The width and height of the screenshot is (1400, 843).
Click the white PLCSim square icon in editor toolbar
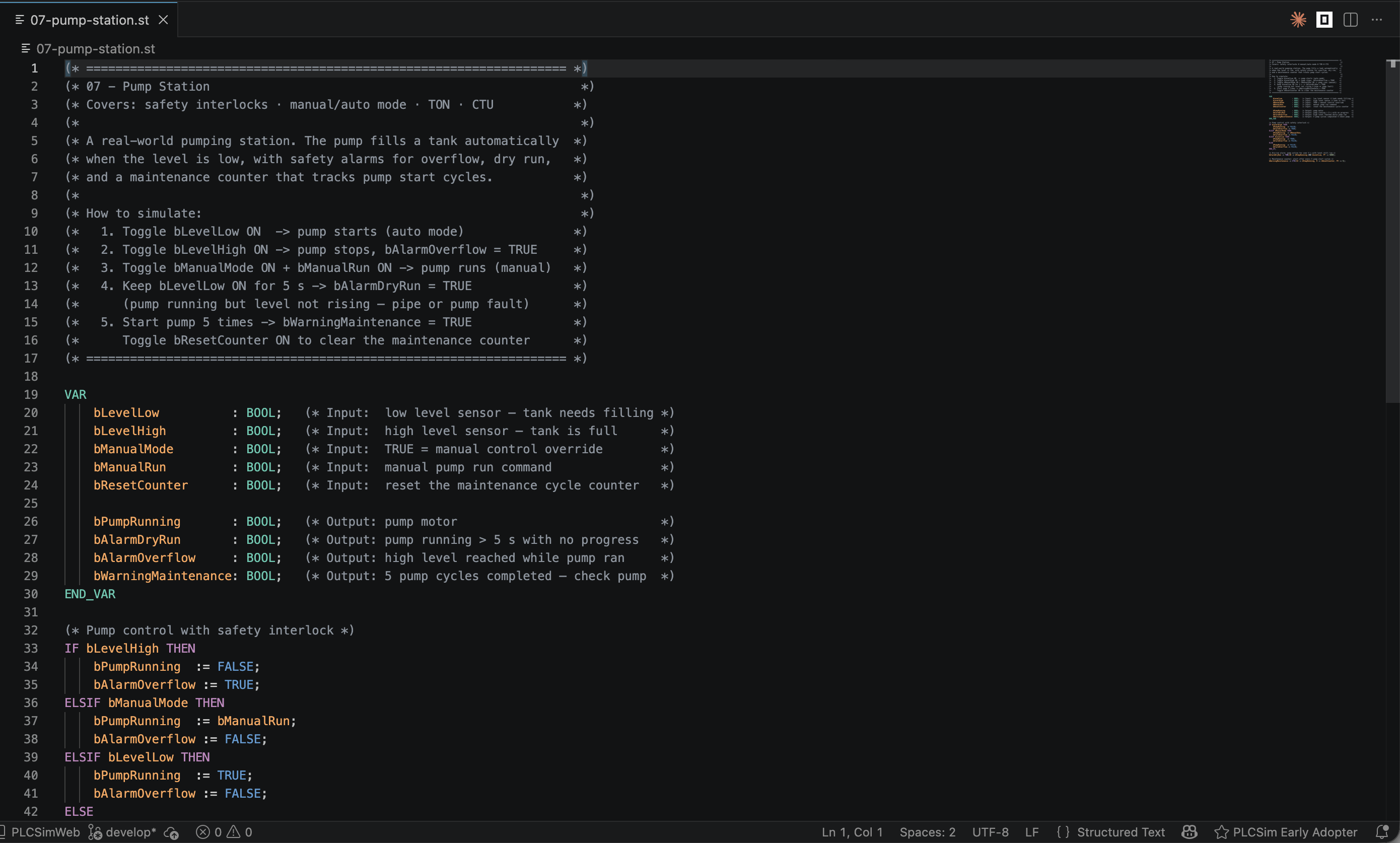coord(1324,20)
